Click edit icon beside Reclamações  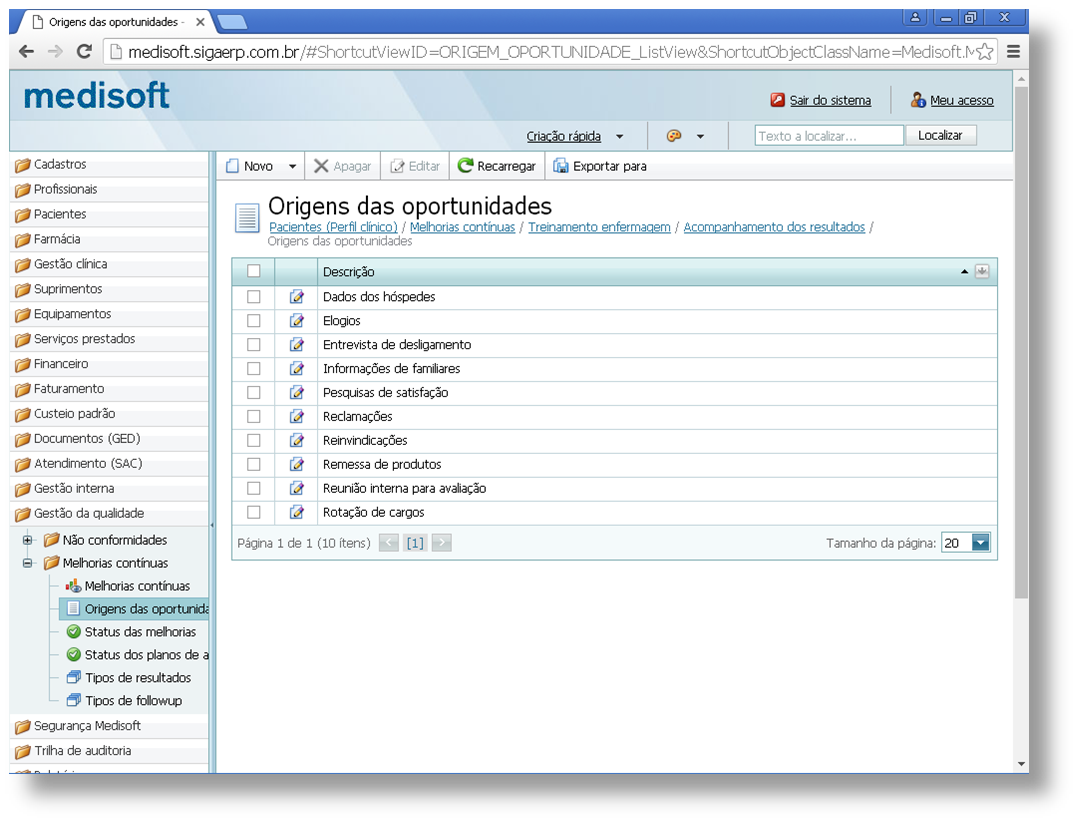pos(296,417)
